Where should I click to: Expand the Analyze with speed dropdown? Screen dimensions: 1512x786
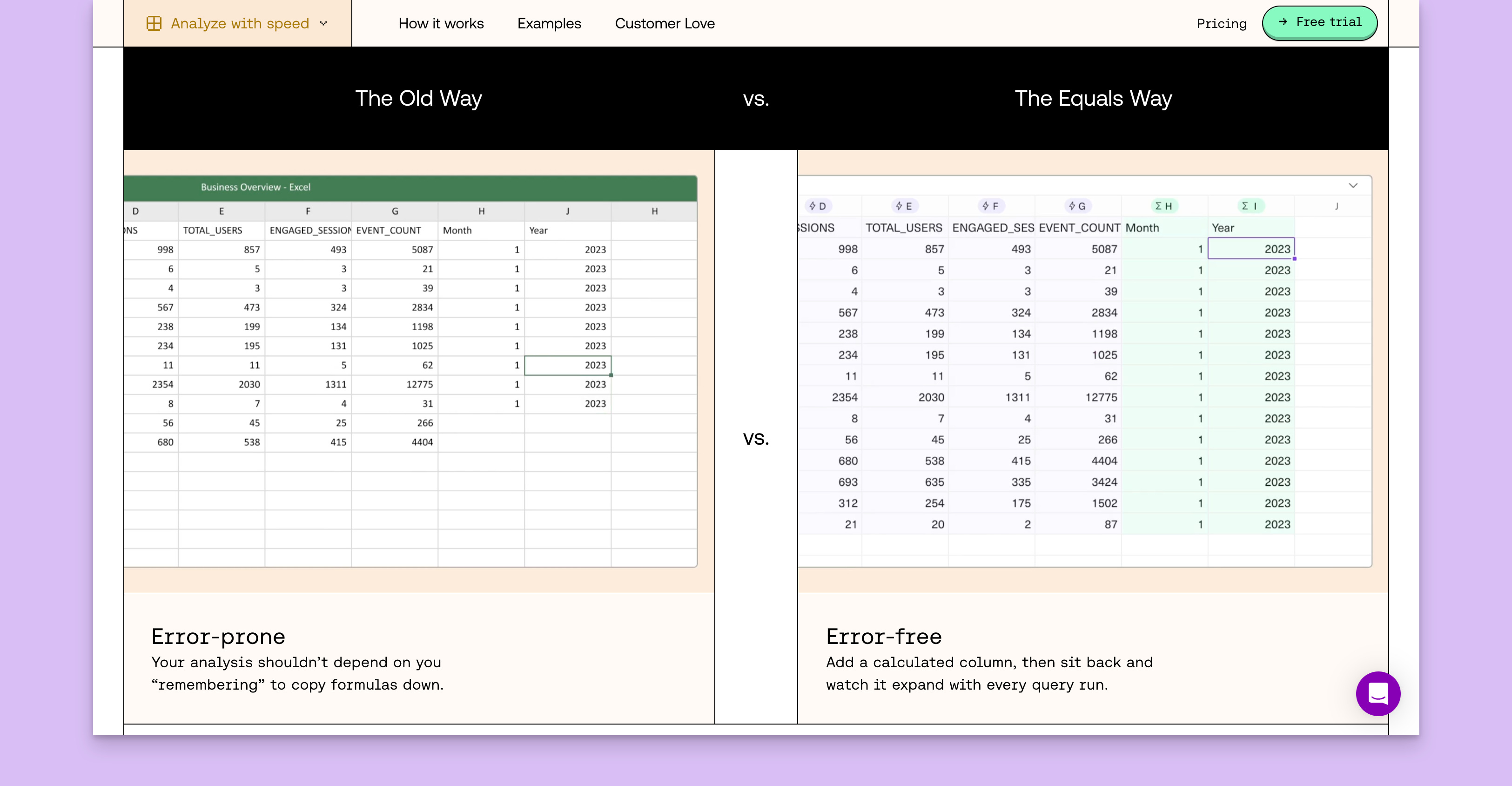tap(323, 23)
